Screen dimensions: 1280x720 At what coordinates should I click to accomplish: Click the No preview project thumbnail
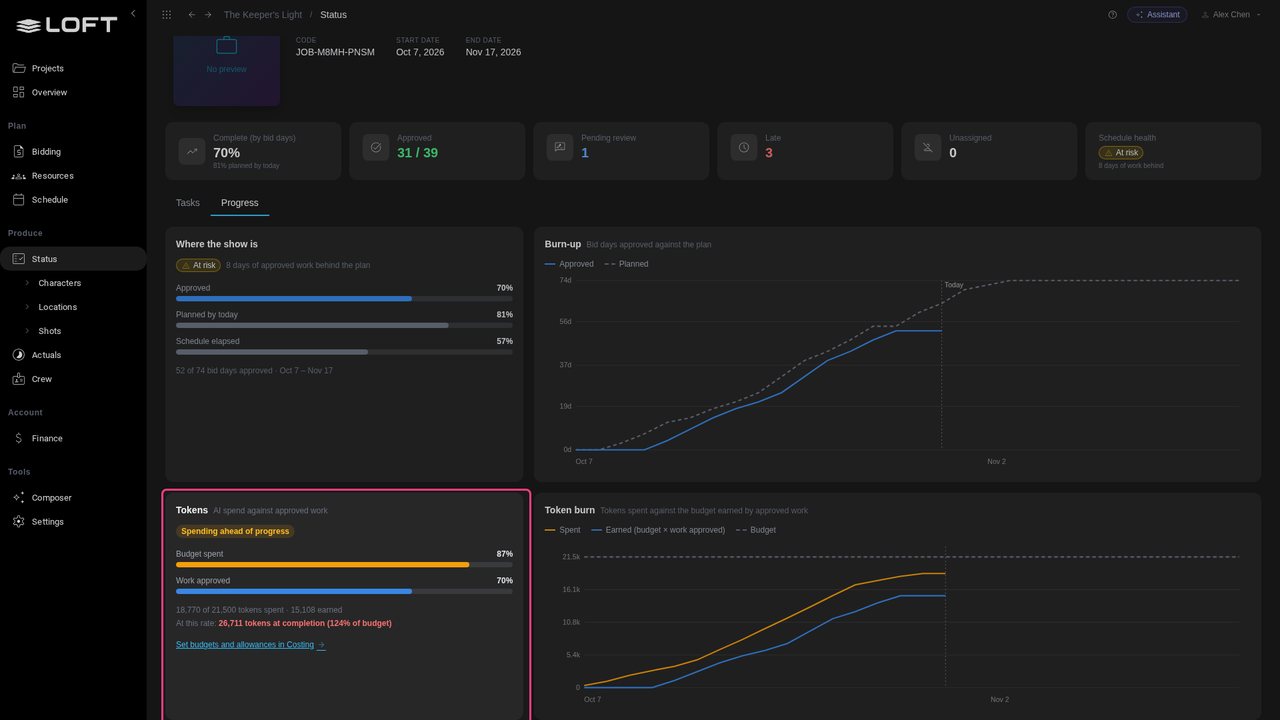(x=227, y=70)
